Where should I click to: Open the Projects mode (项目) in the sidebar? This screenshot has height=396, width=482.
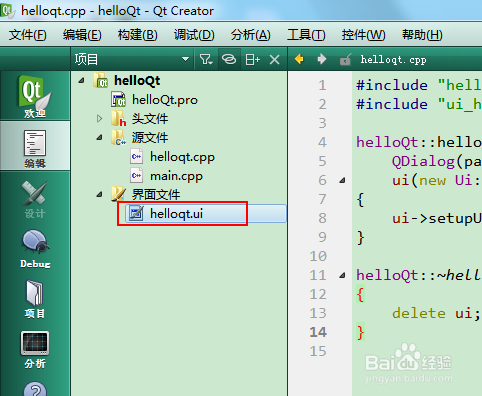35,299
